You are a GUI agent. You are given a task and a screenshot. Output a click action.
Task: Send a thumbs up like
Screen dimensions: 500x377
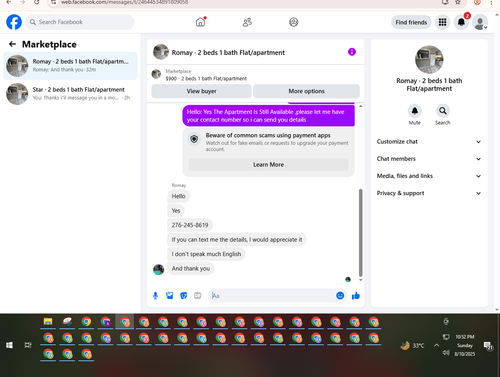click(356, 295)
